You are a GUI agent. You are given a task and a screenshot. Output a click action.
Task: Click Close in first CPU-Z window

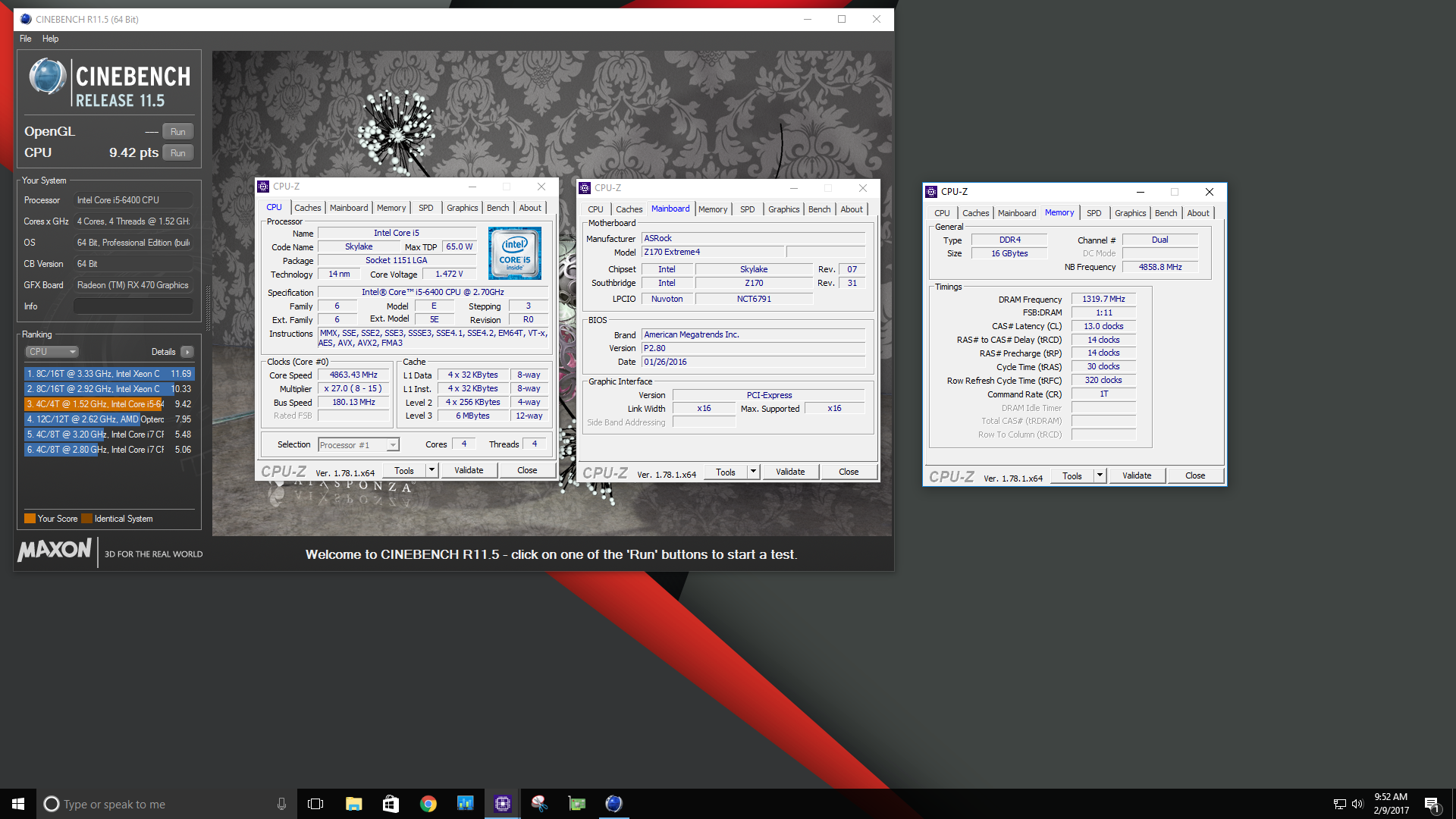click(x=527, y=470)
